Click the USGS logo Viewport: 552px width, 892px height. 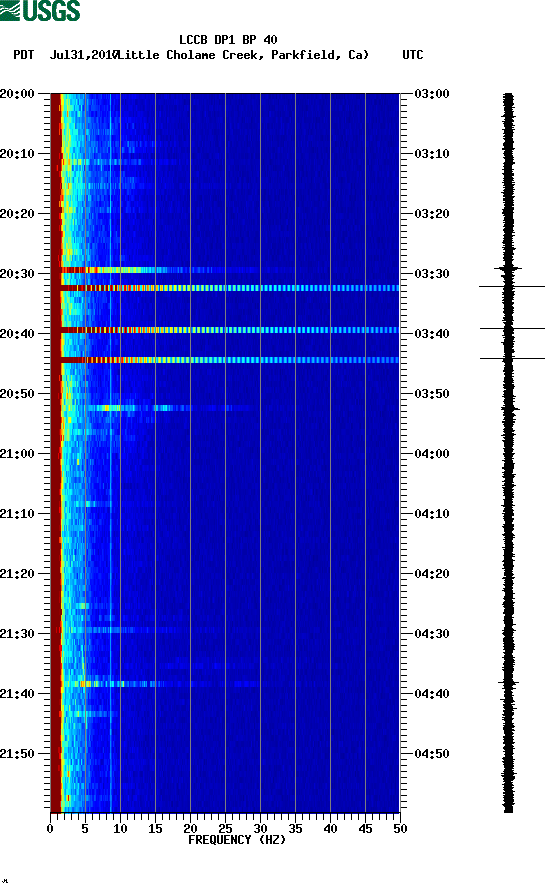40,11
